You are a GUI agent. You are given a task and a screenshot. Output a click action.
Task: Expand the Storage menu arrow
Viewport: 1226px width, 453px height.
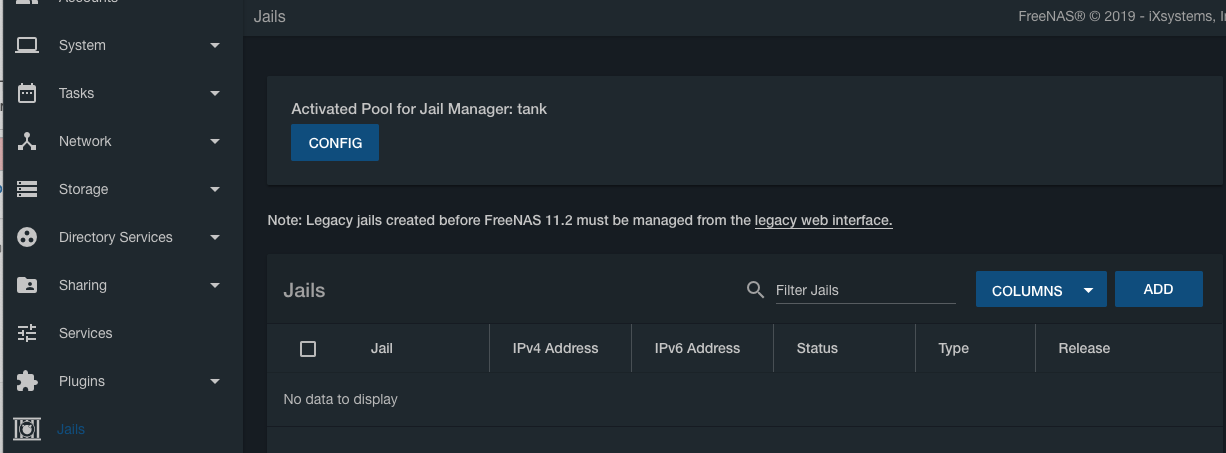pyautogui.click(x=215, y=189)
